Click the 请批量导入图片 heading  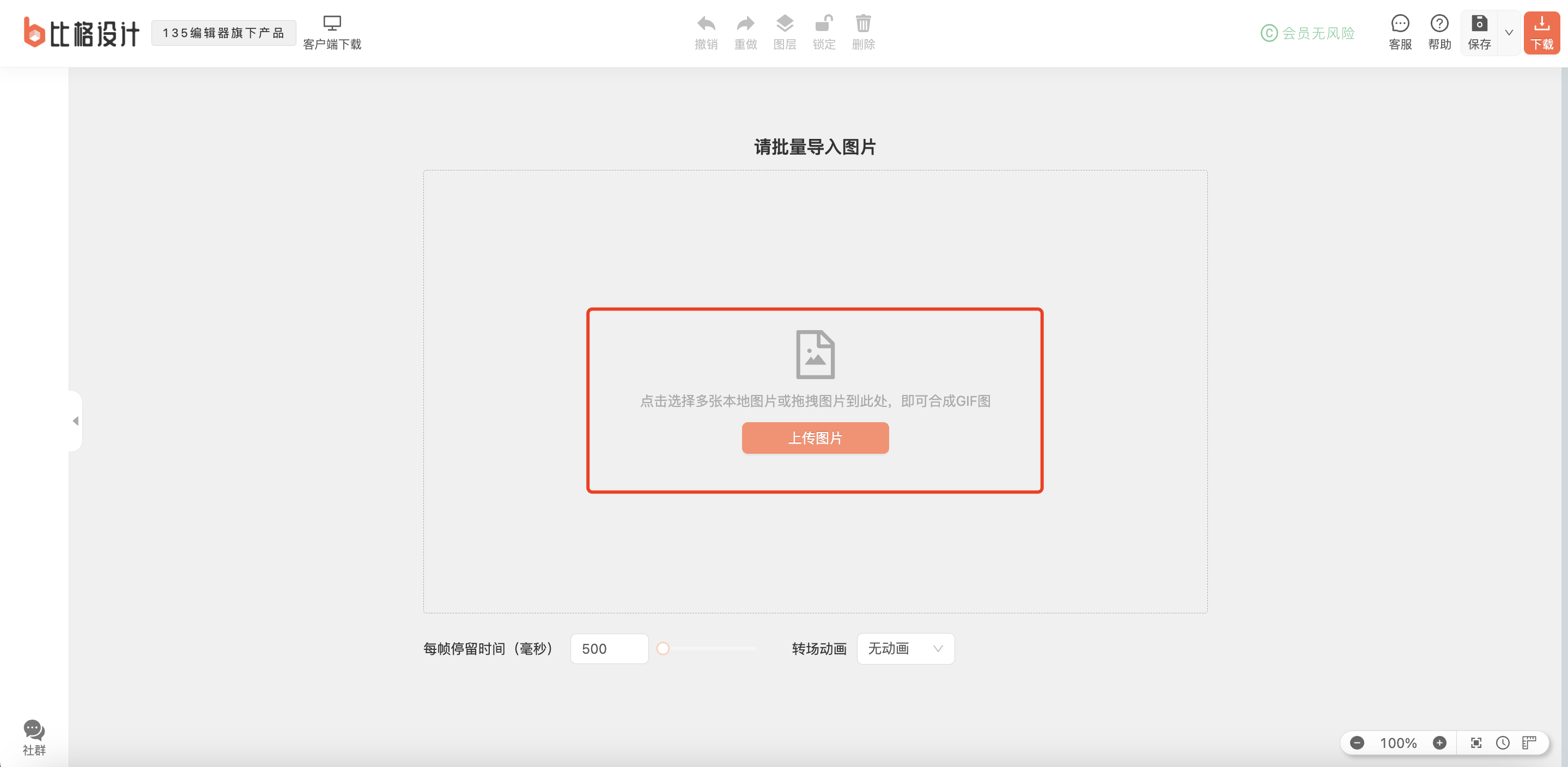tap(815, 147)
